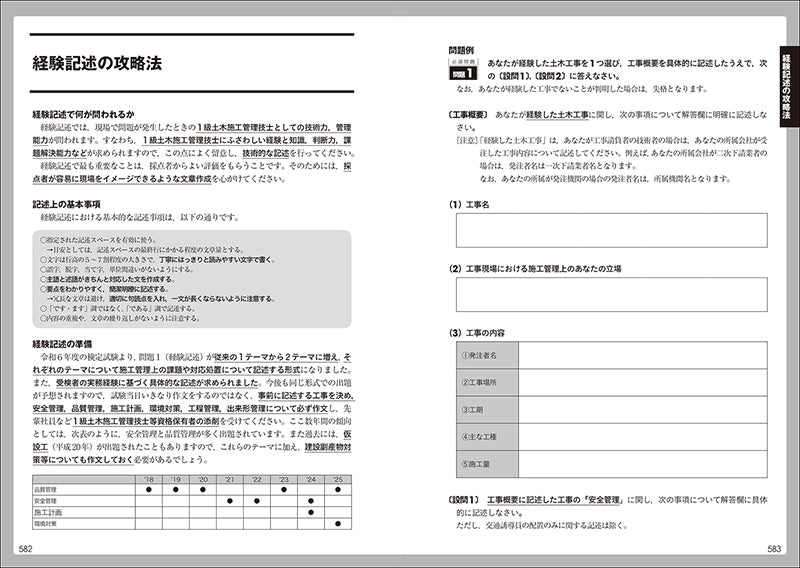
Task: Select the 品質管理 dot under '18
Action: 148,490
